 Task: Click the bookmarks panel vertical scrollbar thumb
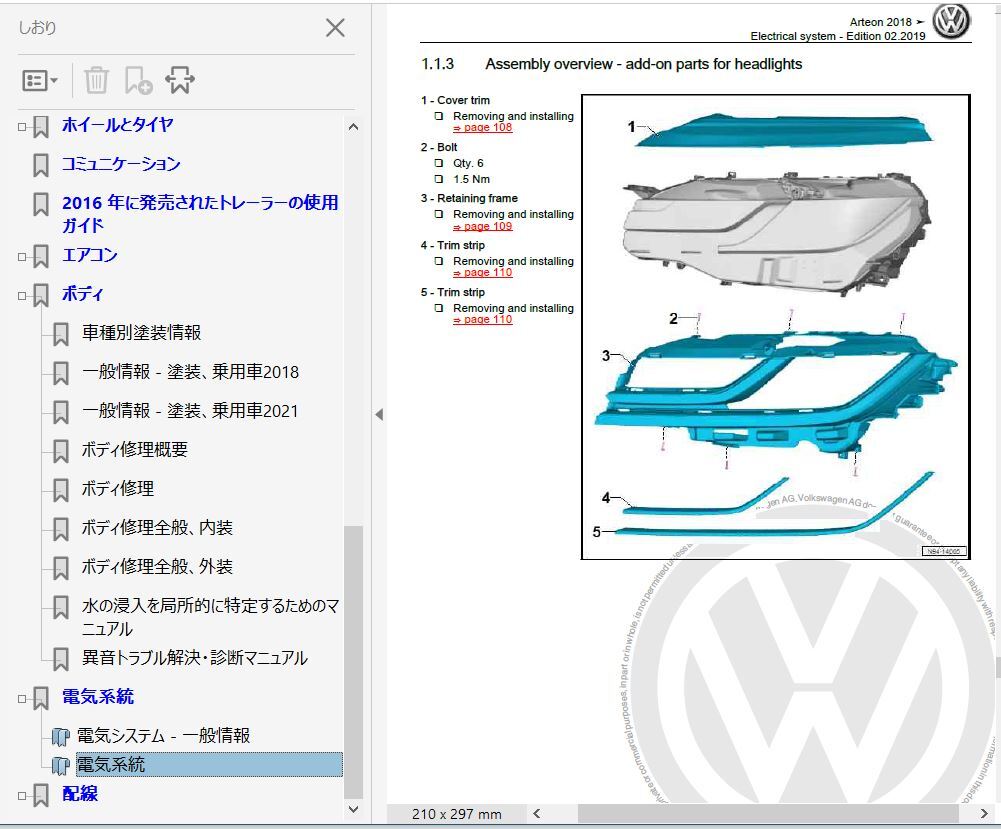pyautogui.click(x=354, y=662)
